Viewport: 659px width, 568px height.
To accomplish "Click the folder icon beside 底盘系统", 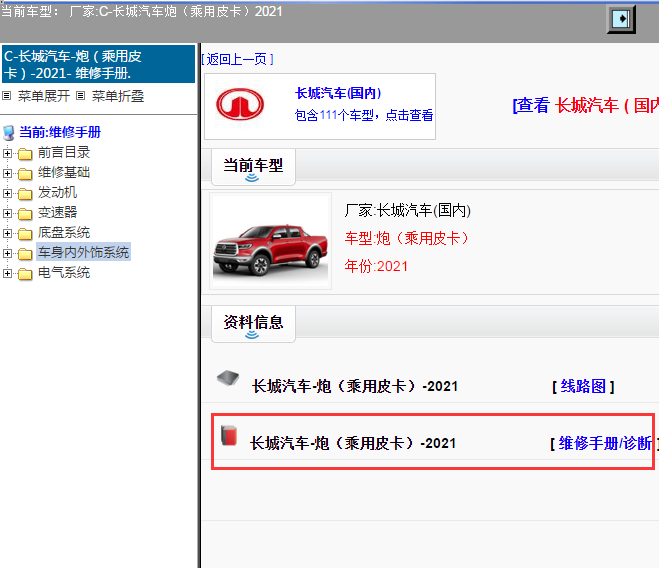I will click(25, 233).
